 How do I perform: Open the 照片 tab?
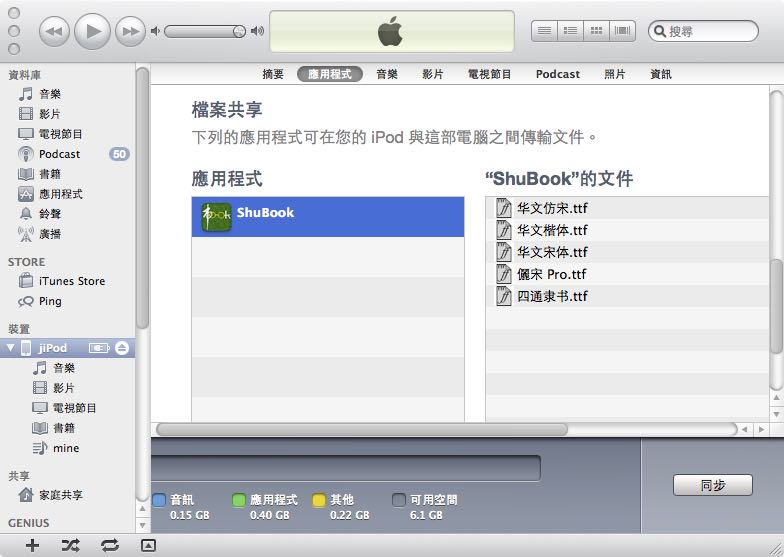tap(615, 74)
